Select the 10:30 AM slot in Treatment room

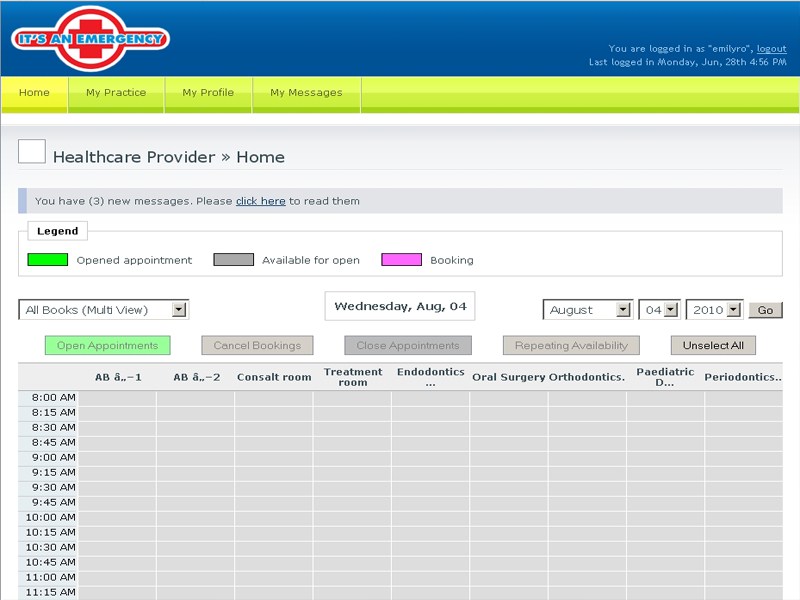pyautogui.click(x=353, y=547)
